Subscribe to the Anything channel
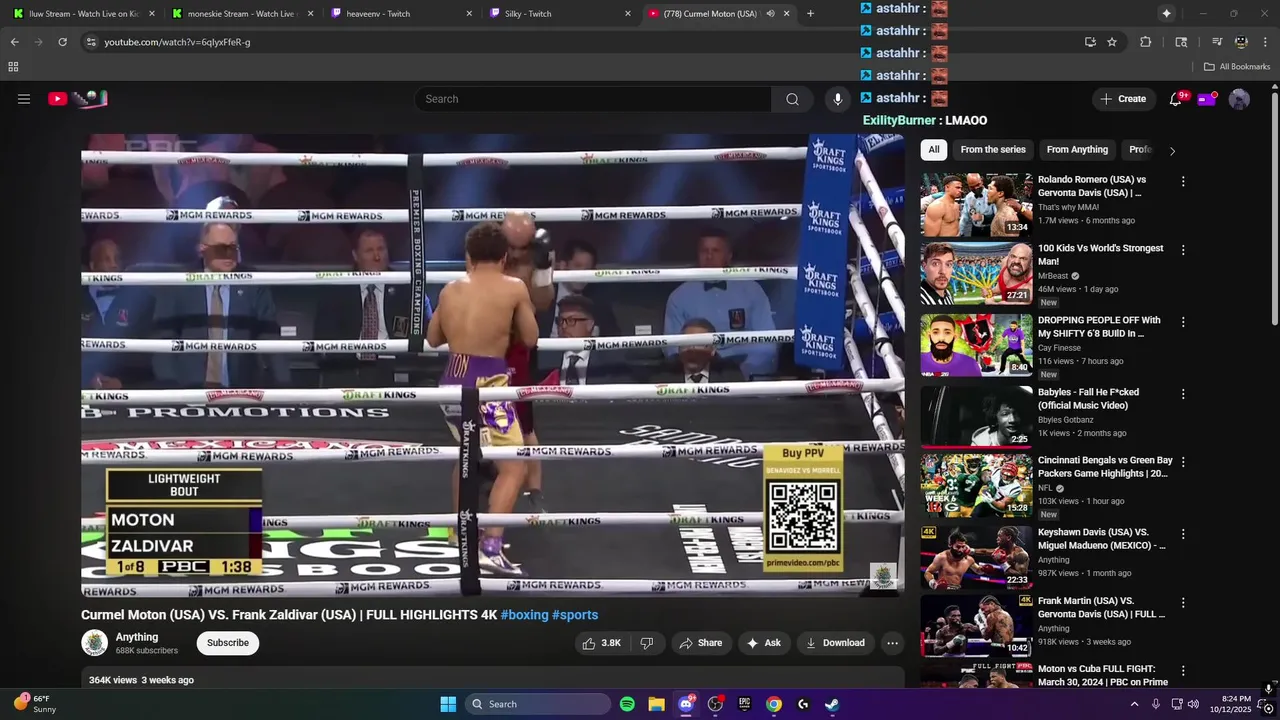The image size is (1280, 720). 228,643
